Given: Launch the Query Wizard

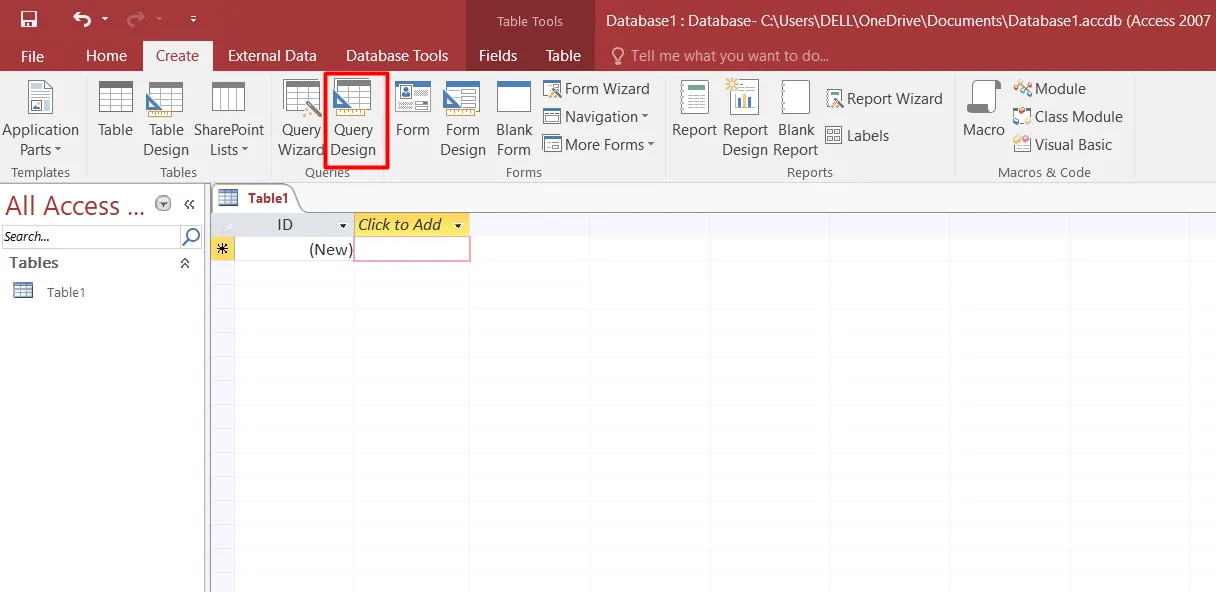Looking at the screenshot, I should tap(301, 118).
